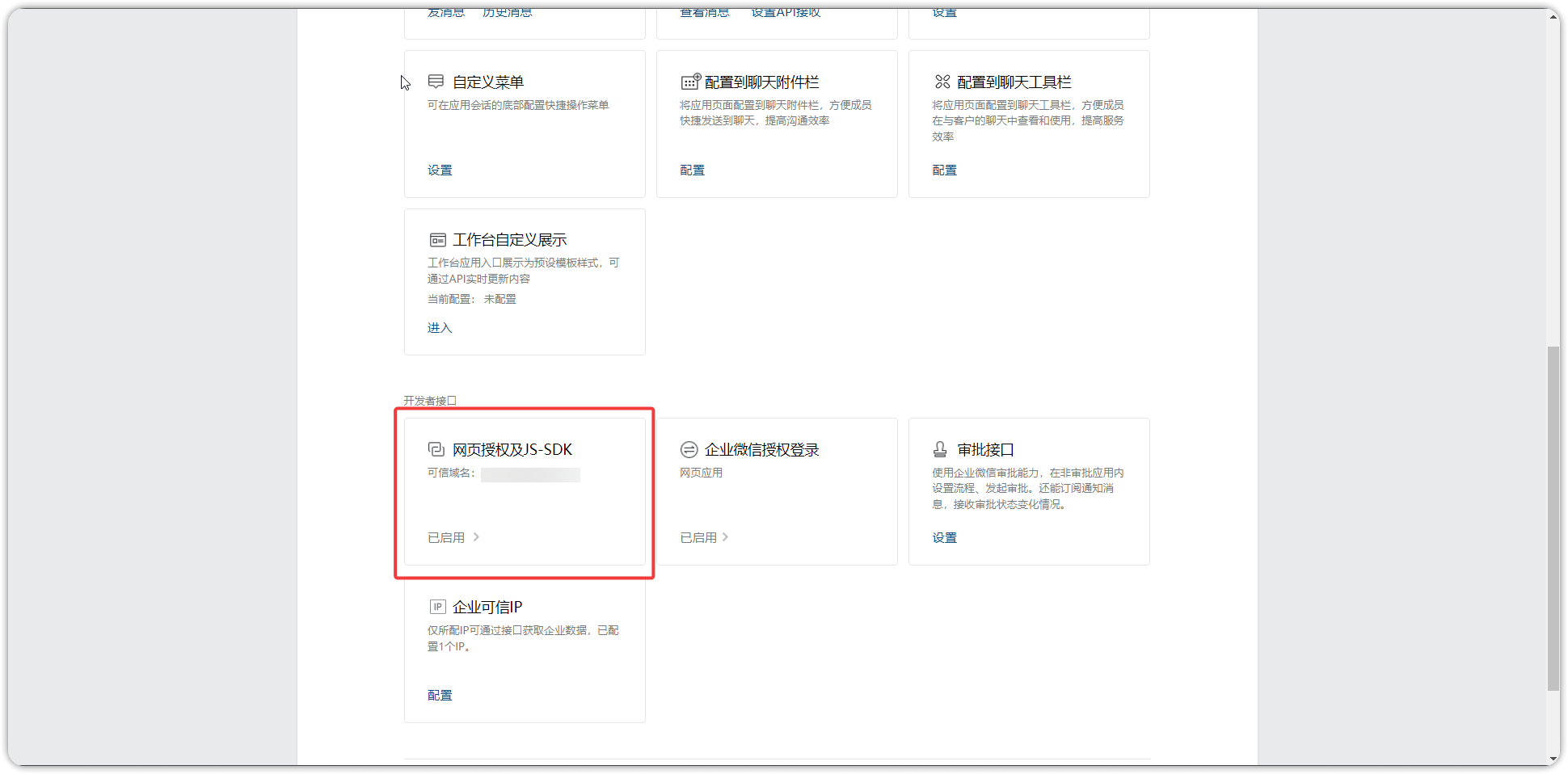
Task: Click the 网页授权及JS-SDK icon
Action: click(x=436, y=449)
